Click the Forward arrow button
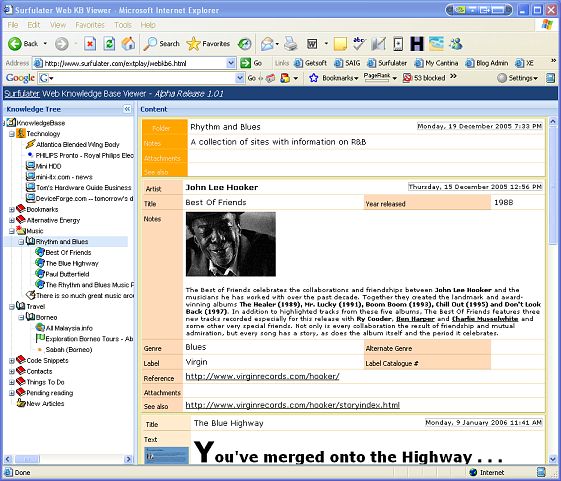The height and width of the screenshot is (481, 561). (x=62, y=44)
